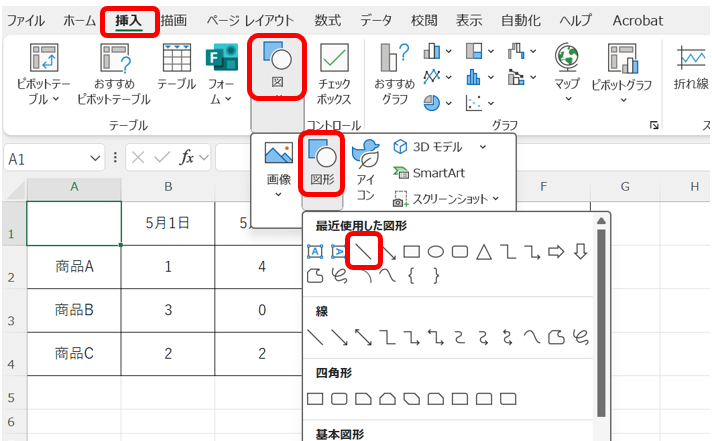Switch to the 数式 tab
The height and width of the screenshot is (441, 712).
coord(327,21)
